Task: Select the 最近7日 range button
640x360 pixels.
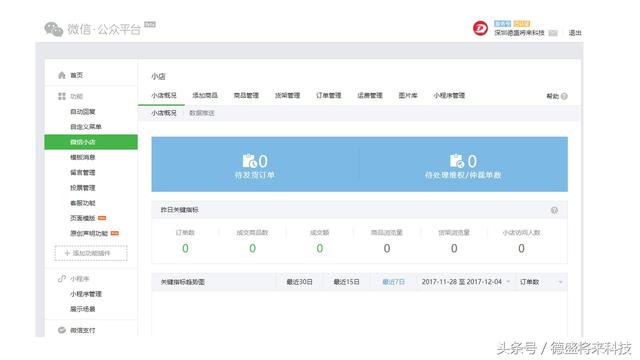Action: 393,282
